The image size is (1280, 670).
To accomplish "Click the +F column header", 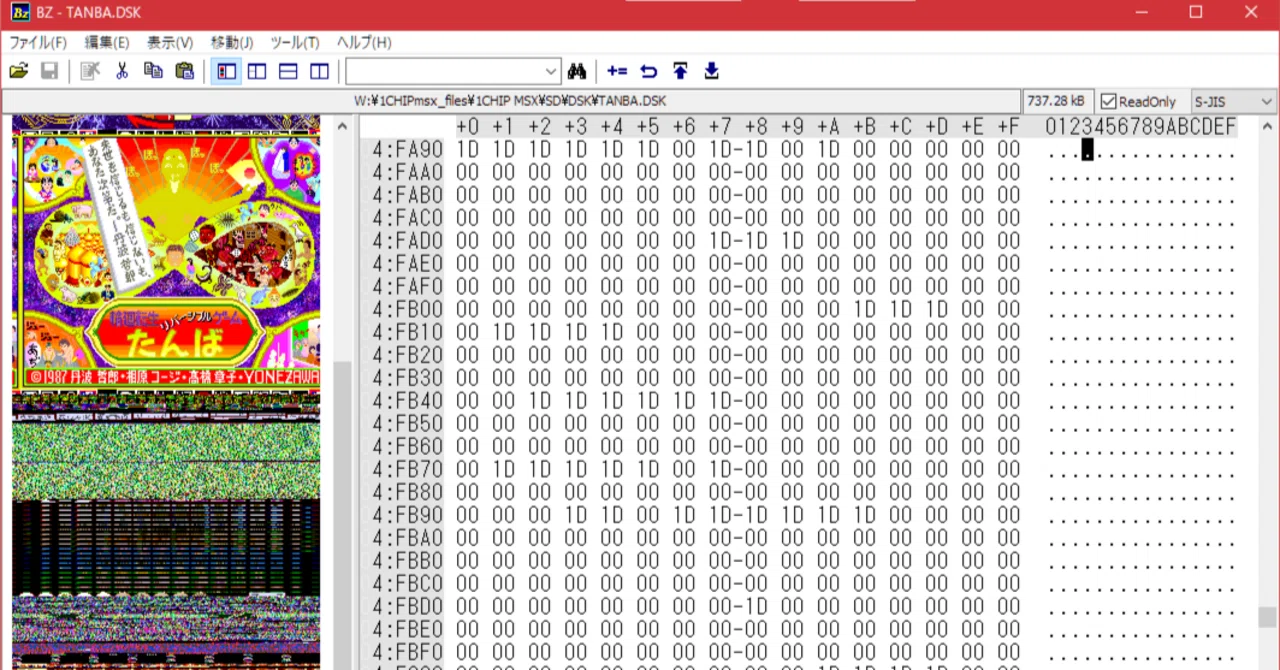I will coord(1008,126).
